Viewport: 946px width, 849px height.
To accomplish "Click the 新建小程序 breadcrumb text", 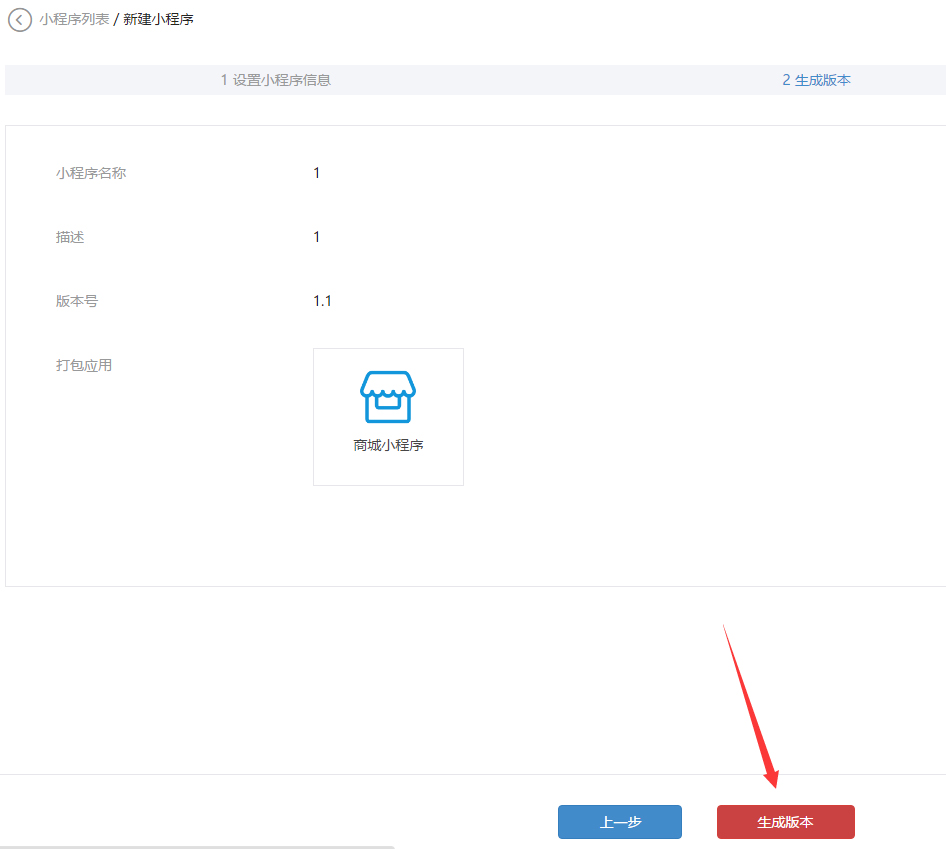I will tap(158, 19).
